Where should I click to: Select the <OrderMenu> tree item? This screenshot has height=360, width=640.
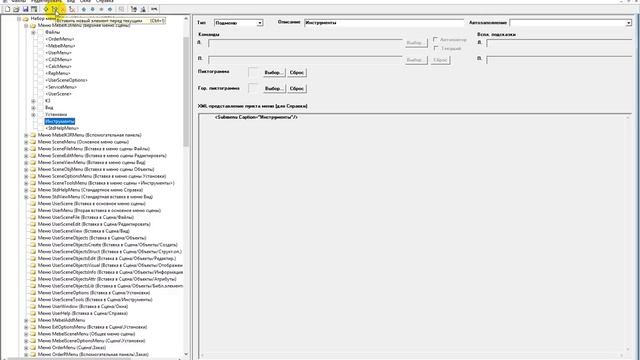[60, 39]
